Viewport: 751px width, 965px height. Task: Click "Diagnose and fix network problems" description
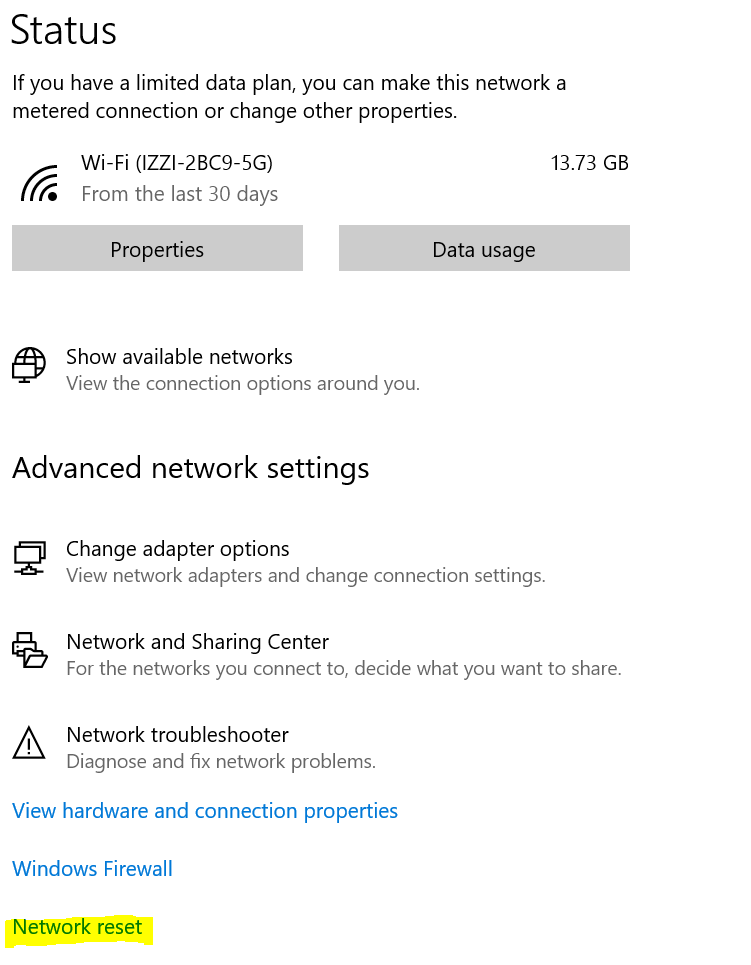point(221,762)
